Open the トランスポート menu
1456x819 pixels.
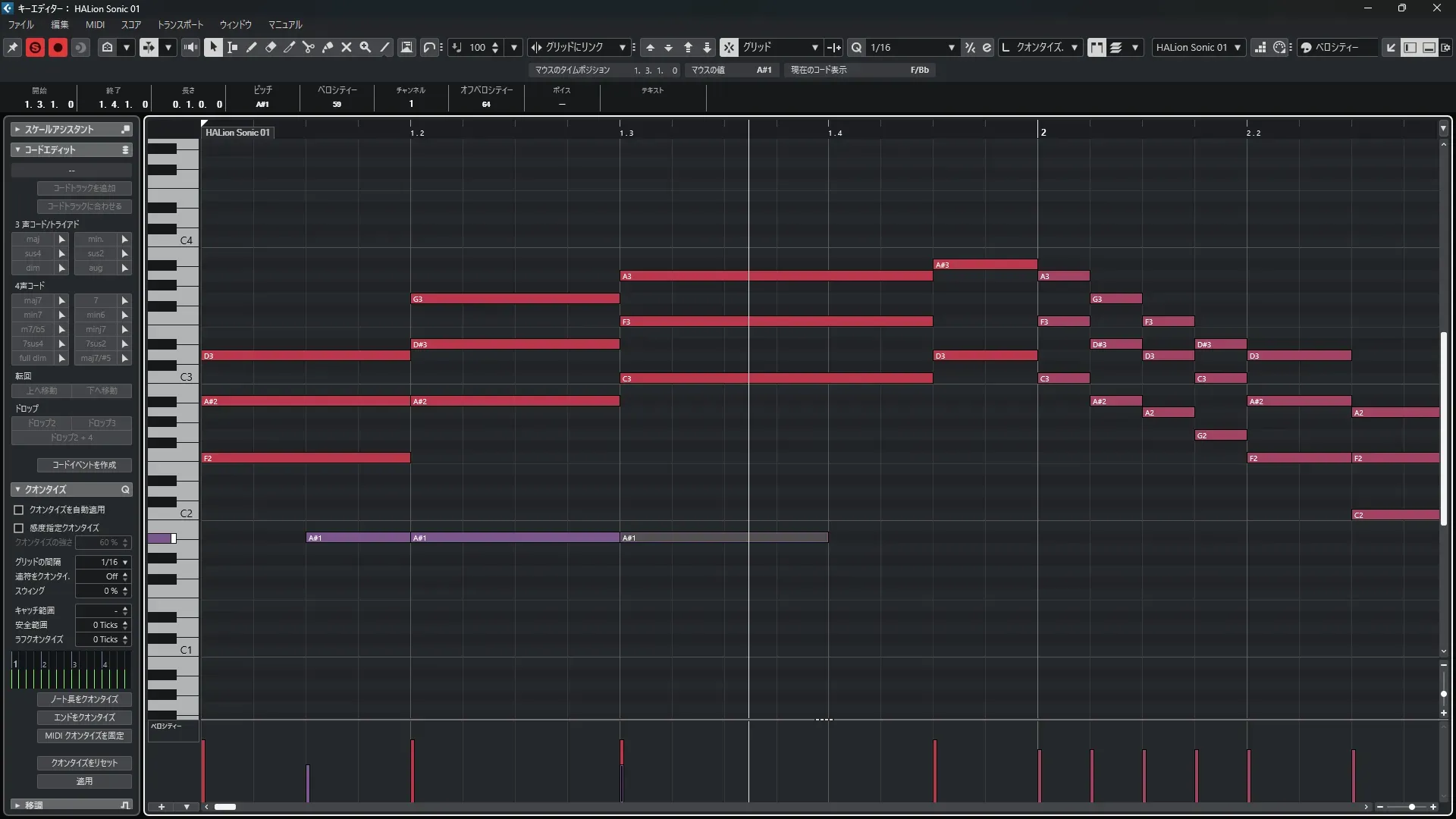pos(180,24)
